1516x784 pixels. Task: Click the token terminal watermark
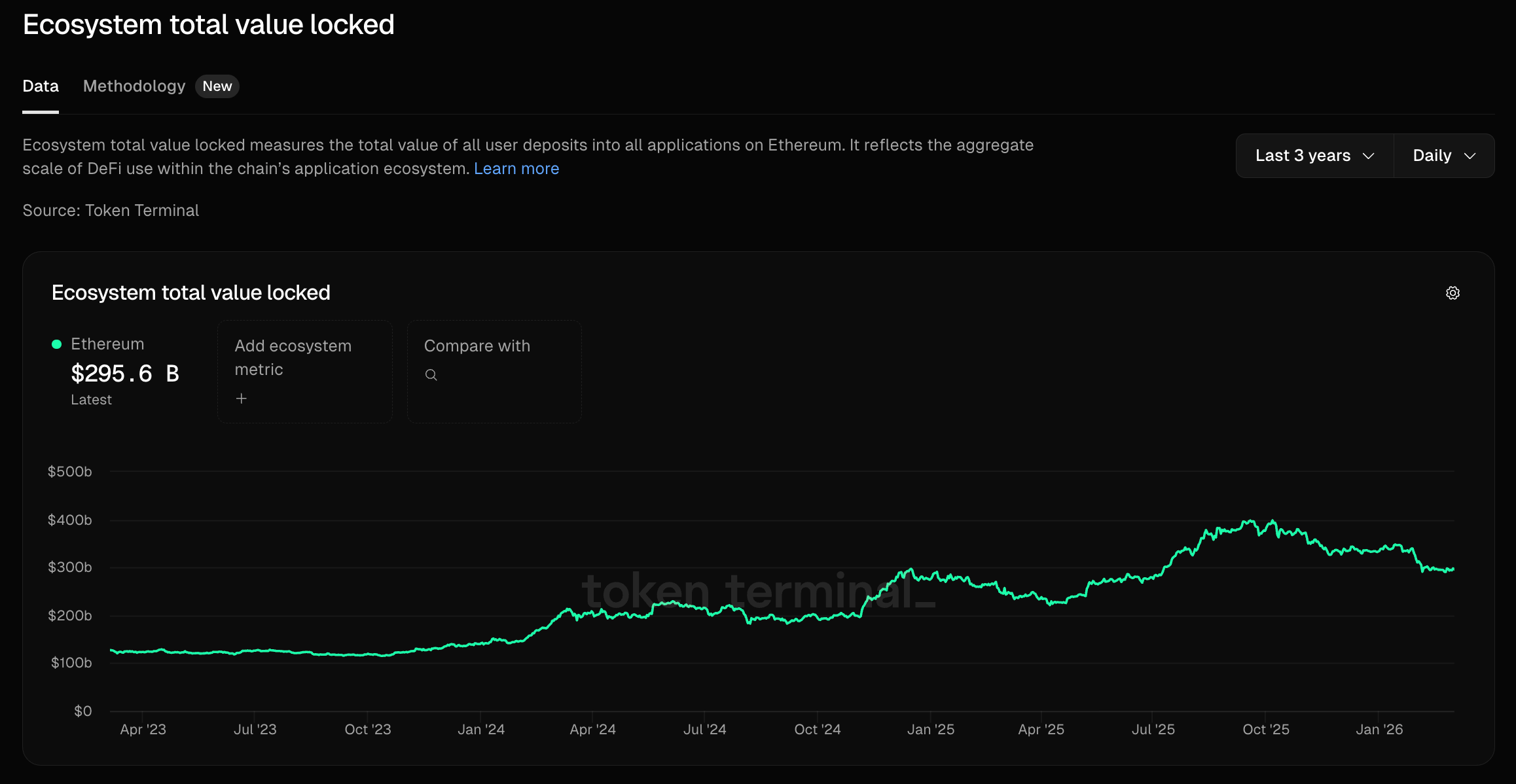[x=759, y=591]
